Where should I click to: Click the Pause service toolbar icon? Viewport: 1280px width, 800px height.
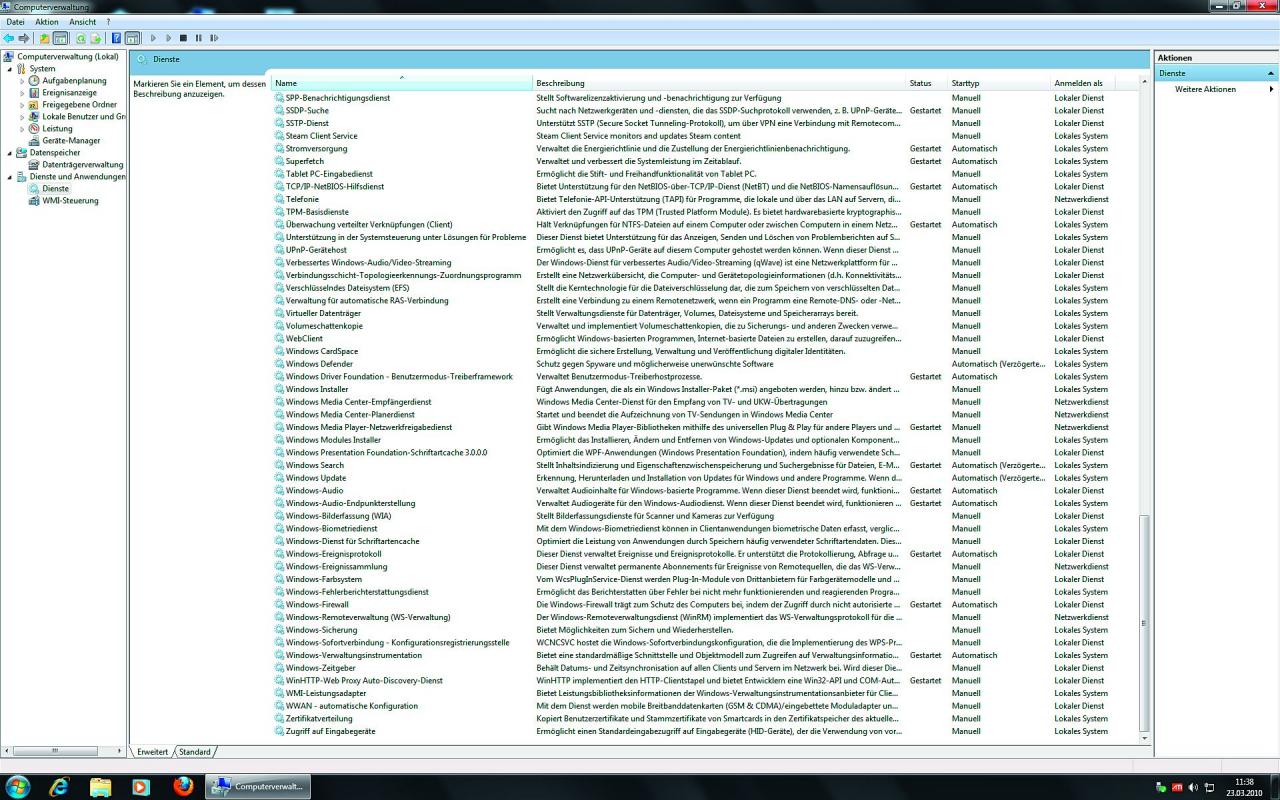(198, 38)
